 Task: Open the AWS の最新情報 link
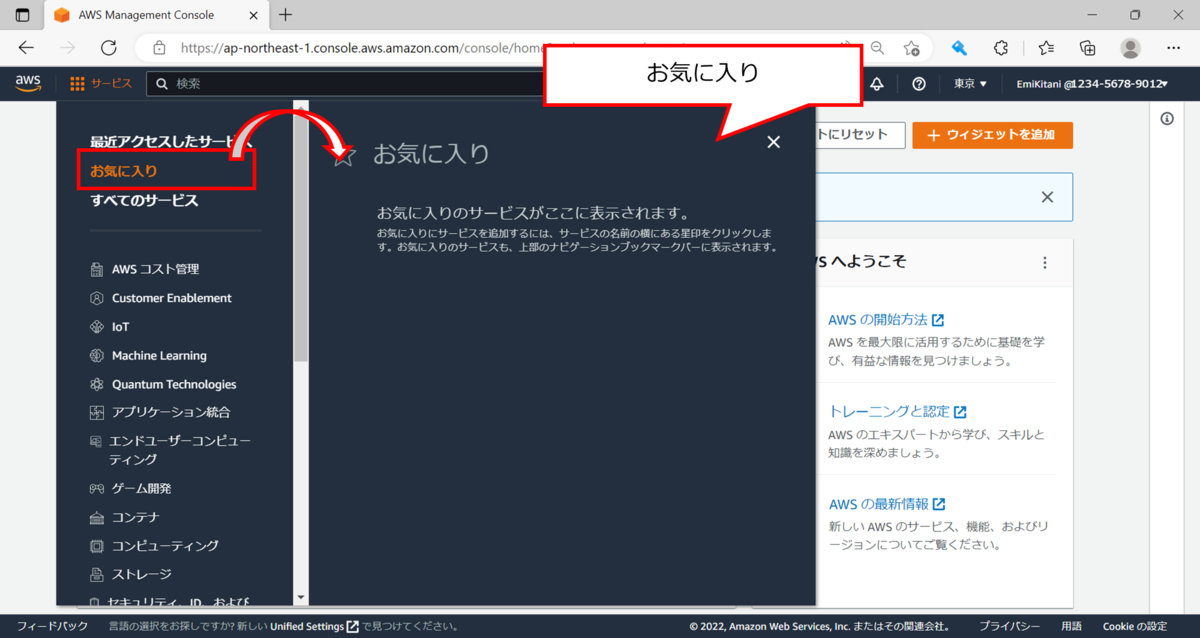[x=887, y=504]
